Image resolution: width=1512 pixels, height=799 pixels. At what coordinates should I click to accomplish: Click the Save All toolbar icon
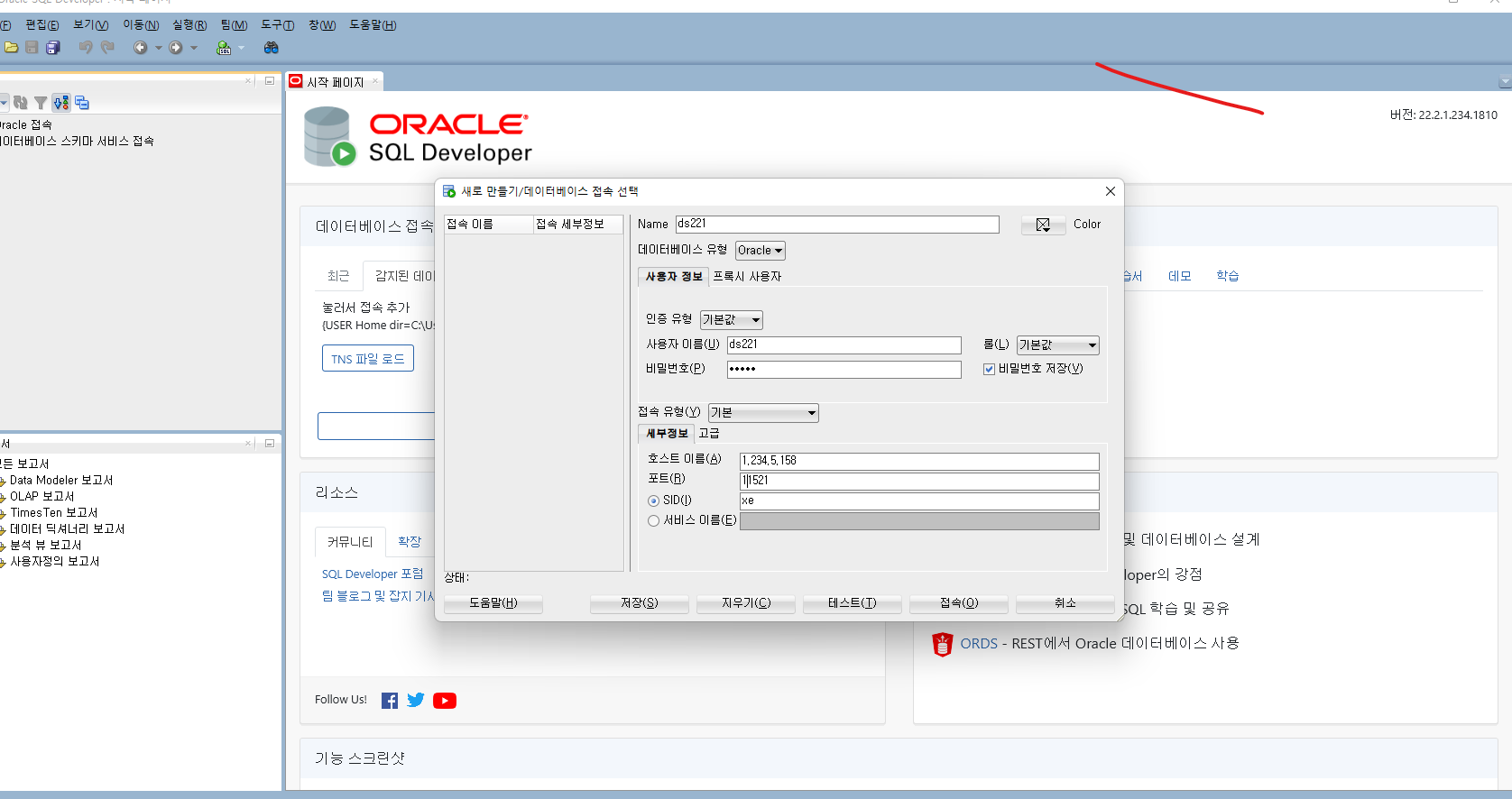click(x=53, y=47)
